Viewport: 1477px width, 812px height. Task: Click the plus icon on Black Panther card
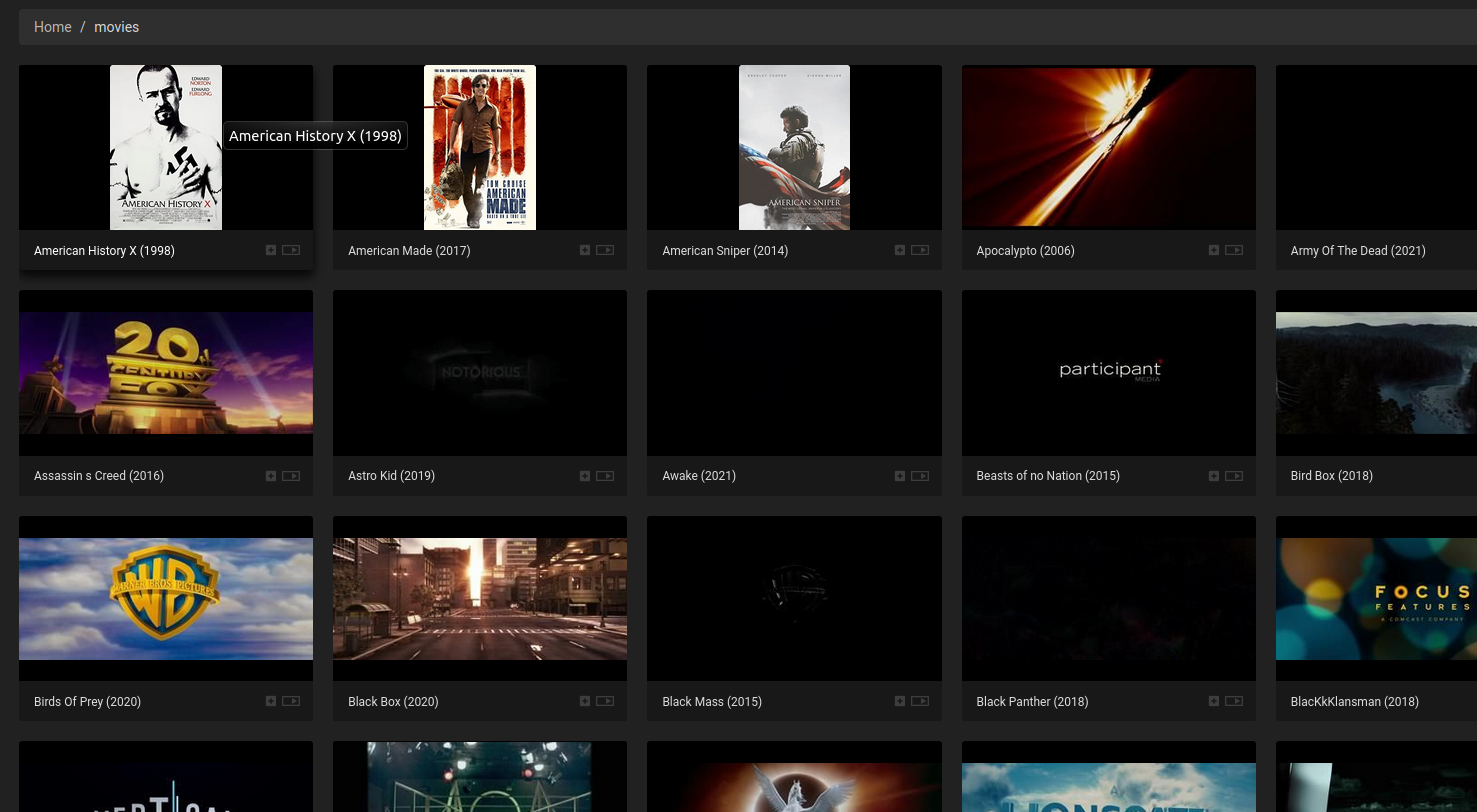tap(1214, 701)
